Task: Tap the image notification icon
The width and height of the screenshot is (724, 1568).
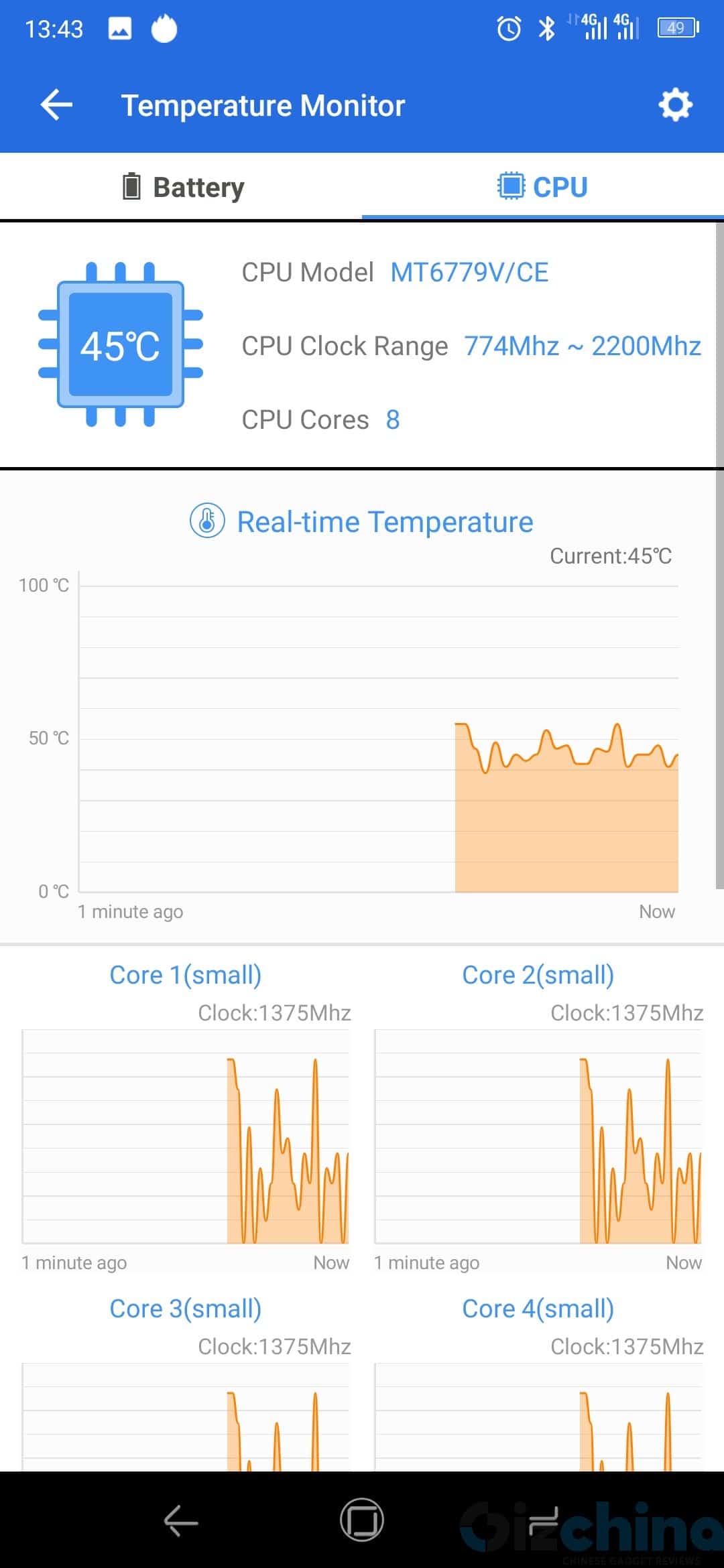Action: pos(120,29)
